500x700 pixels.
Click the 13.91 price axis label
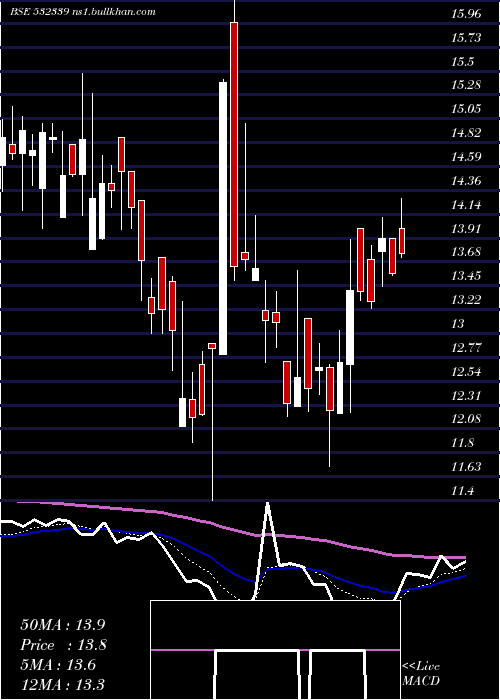466,229
